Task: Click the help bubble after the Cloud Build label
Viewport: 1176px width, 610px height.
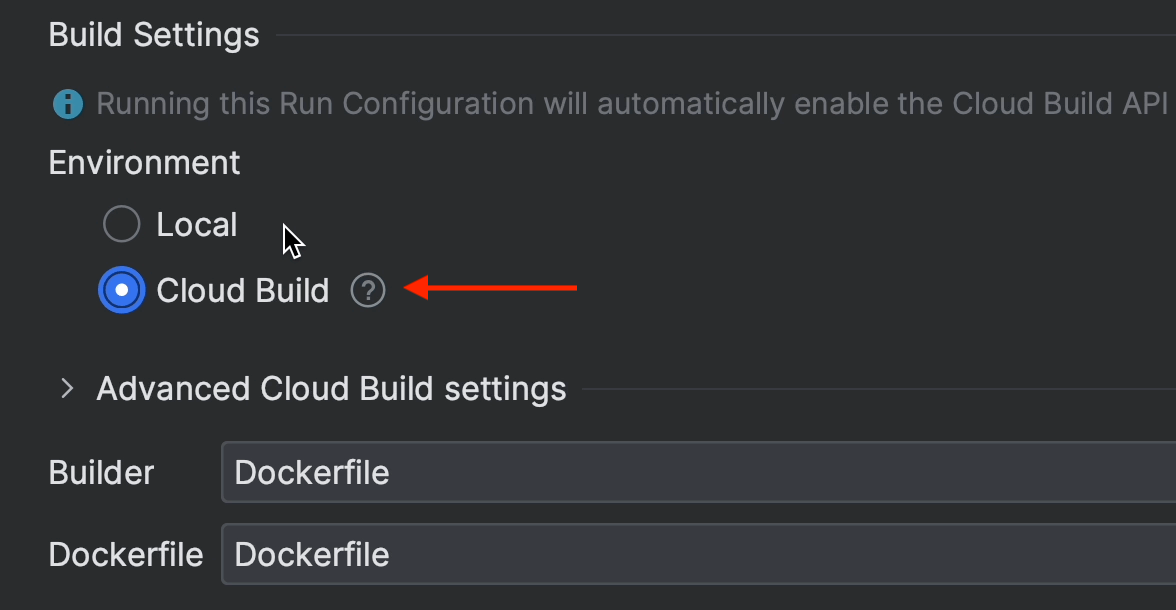Action: 368,289
